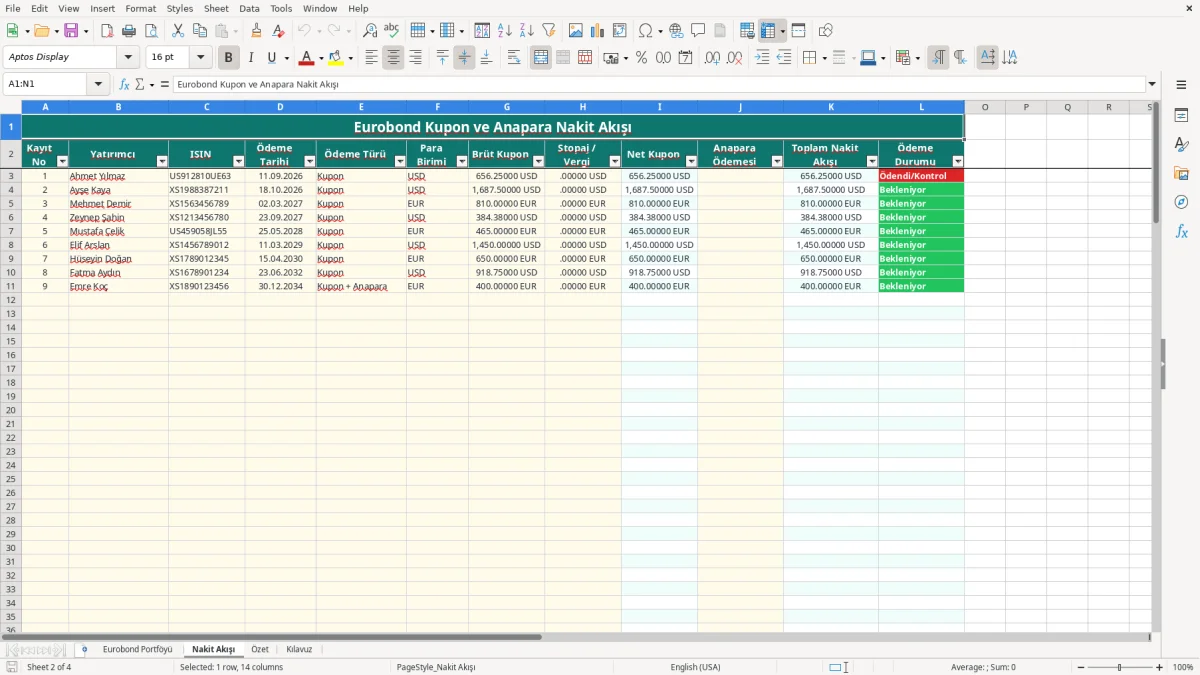Add a decimal place to the number format
1200x675 pixels.
(712, 58)
